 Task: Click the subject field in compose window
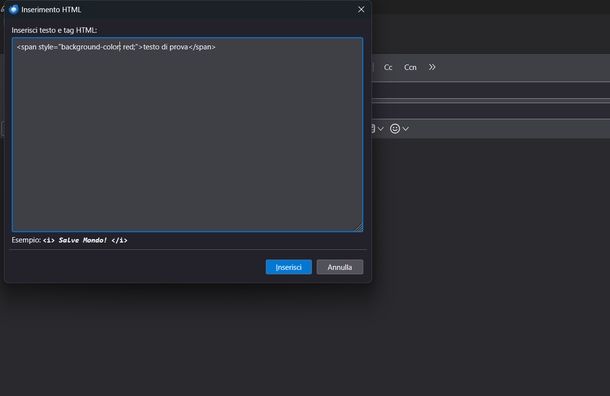click(x=491, y=111)
